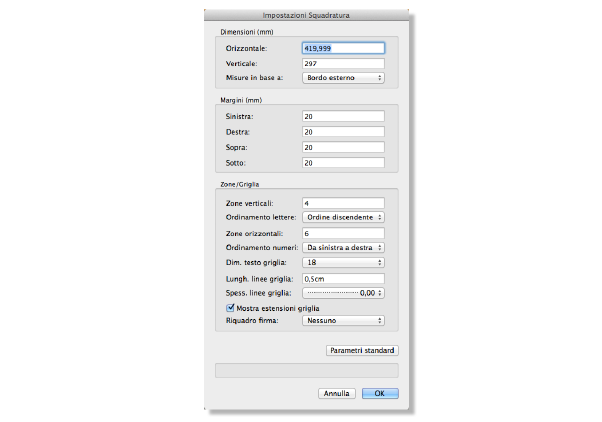This screenshot has height=422, width=602.
Task: Click the Sopra margin field
Action: (343, 147)
